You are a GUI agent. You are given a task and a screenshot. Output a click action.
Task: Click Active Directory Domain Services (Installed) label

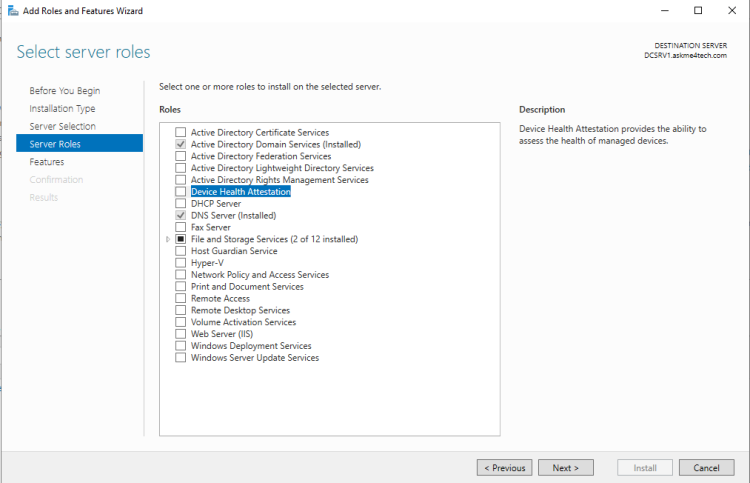[276, 144]
